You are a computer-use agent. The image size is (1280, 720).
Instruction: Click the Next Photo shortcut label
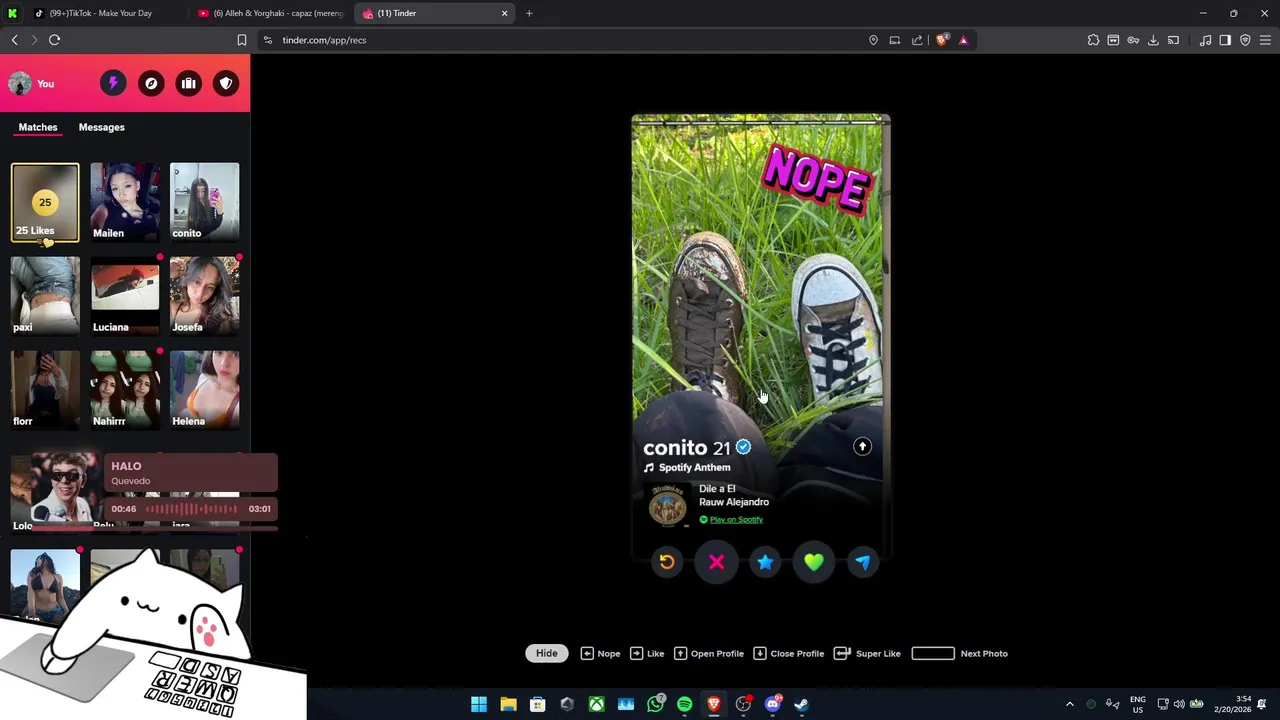point(984,653)
